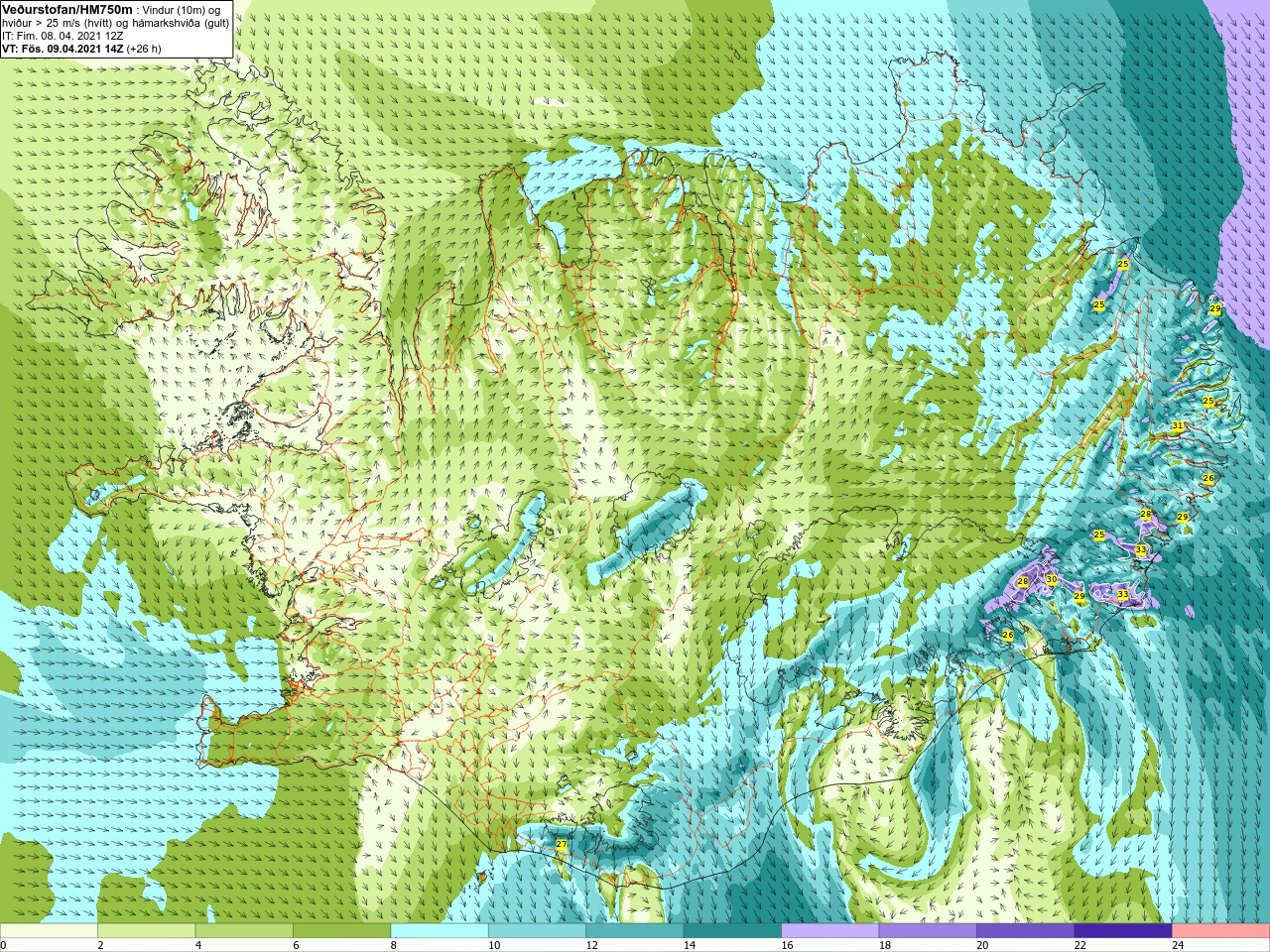
Task: Click the legend tick label '18'
Action: click(x=885, y=945)
